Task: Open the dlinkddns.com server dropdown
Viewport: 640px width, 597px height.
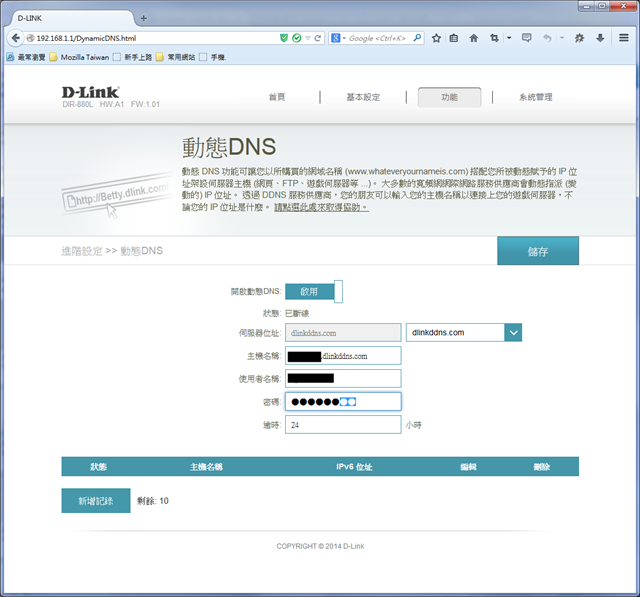Action: (x=464, y=333)
